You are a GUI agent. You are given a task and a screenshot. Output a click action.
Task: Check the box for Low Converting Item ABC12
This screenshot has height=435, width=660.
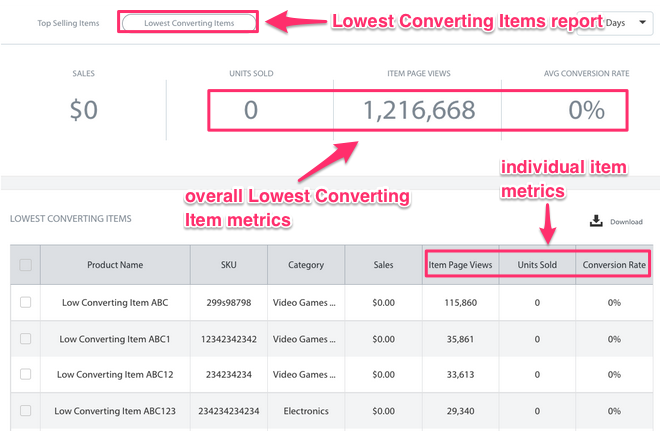click(26, 374)
